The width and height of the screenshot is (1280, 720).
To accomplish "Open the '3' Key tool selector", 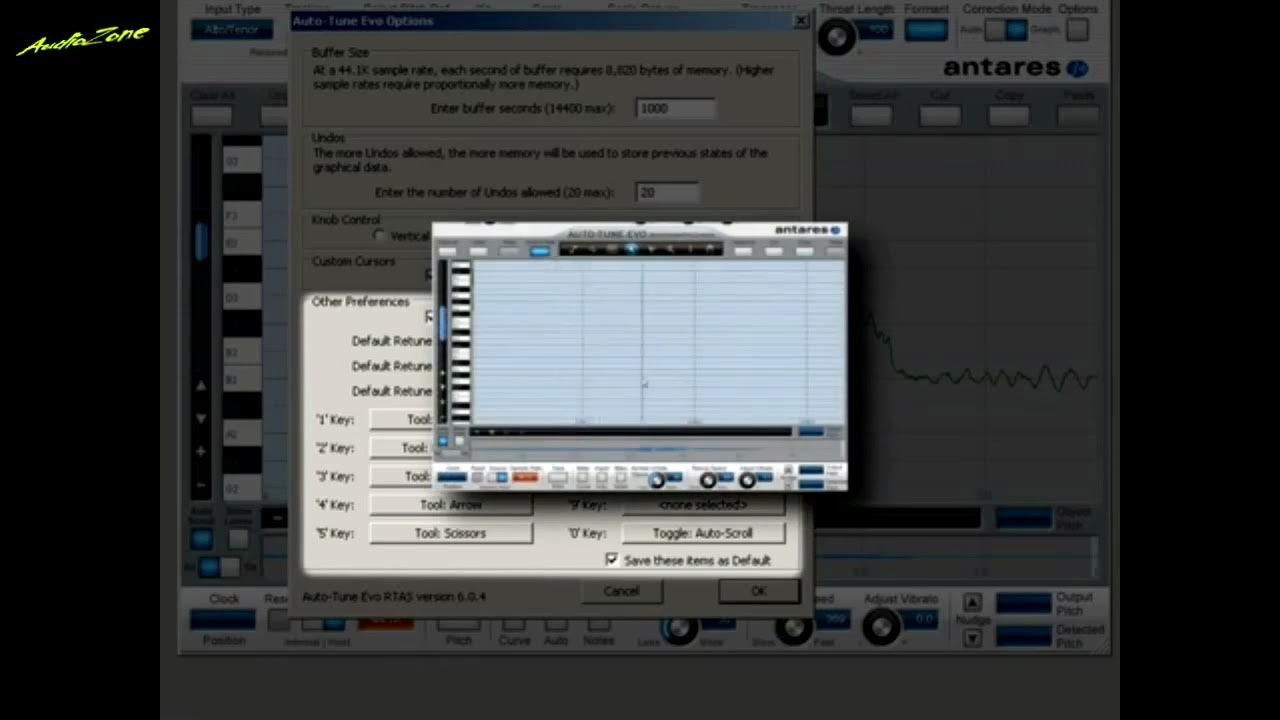I will point(401,476).
